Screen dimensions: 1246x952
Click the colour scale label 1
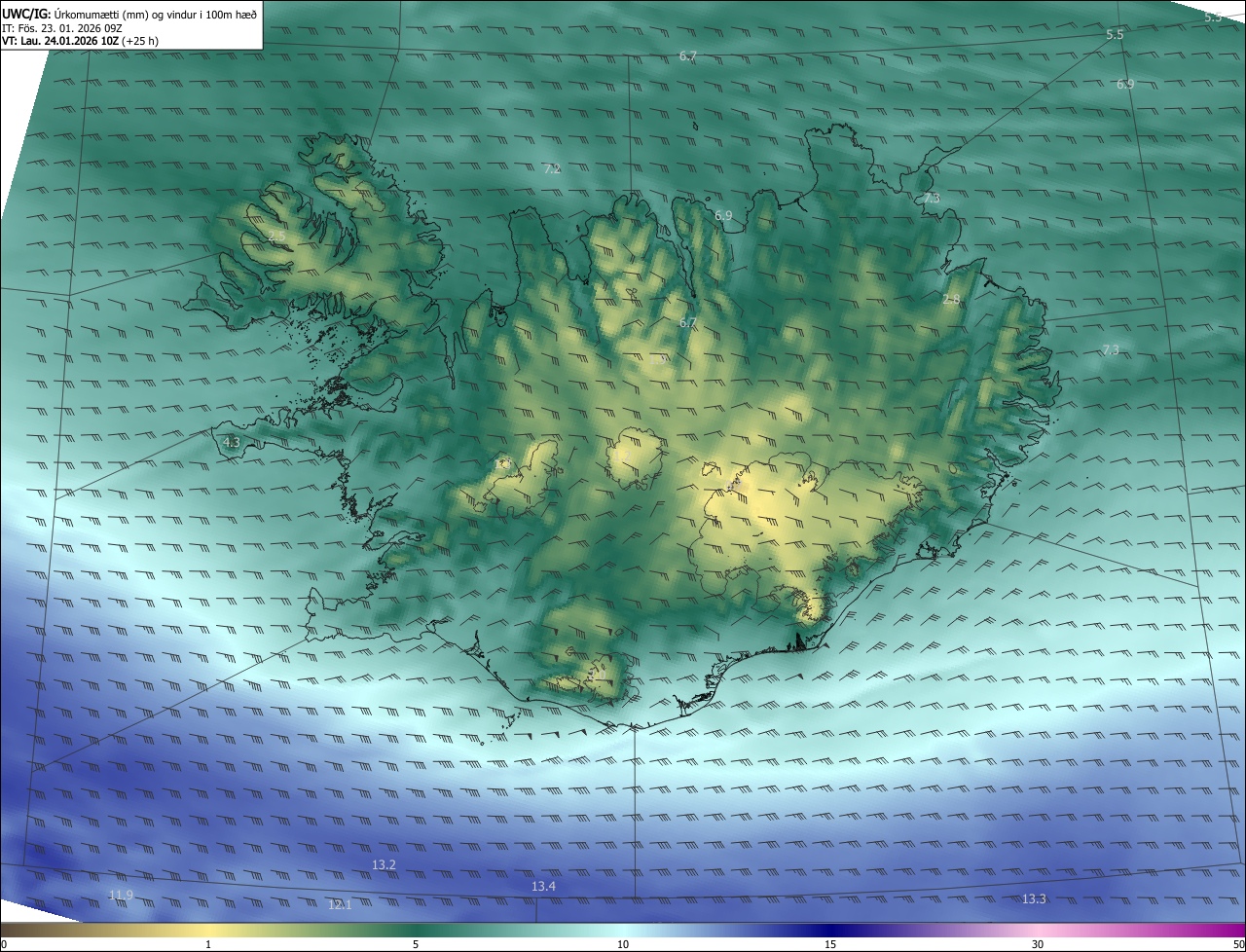click(x=208, y=945)
